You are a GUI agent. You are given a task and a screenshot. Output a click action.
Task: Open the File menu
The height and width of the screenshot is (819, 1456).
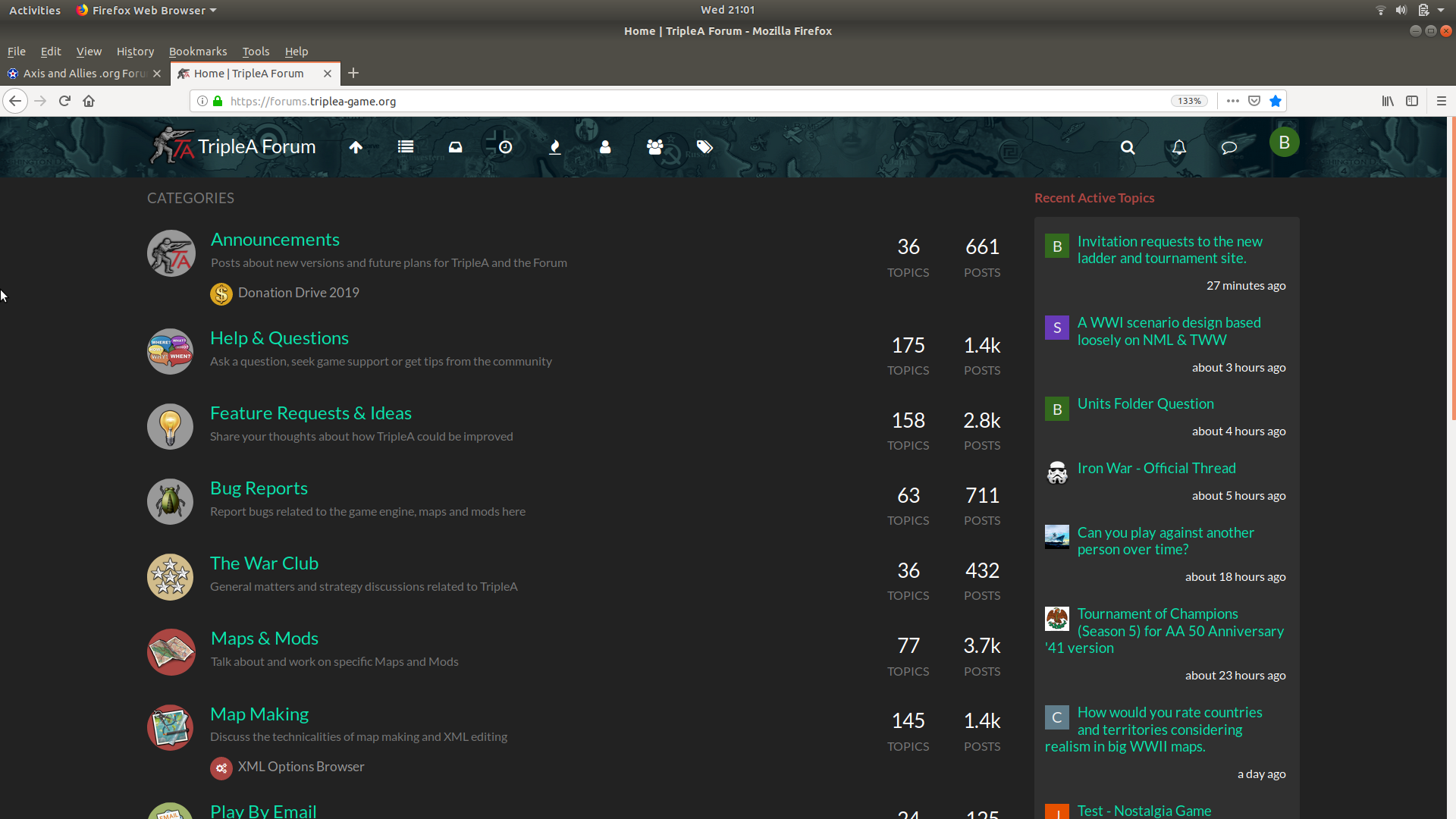point(17,52)
